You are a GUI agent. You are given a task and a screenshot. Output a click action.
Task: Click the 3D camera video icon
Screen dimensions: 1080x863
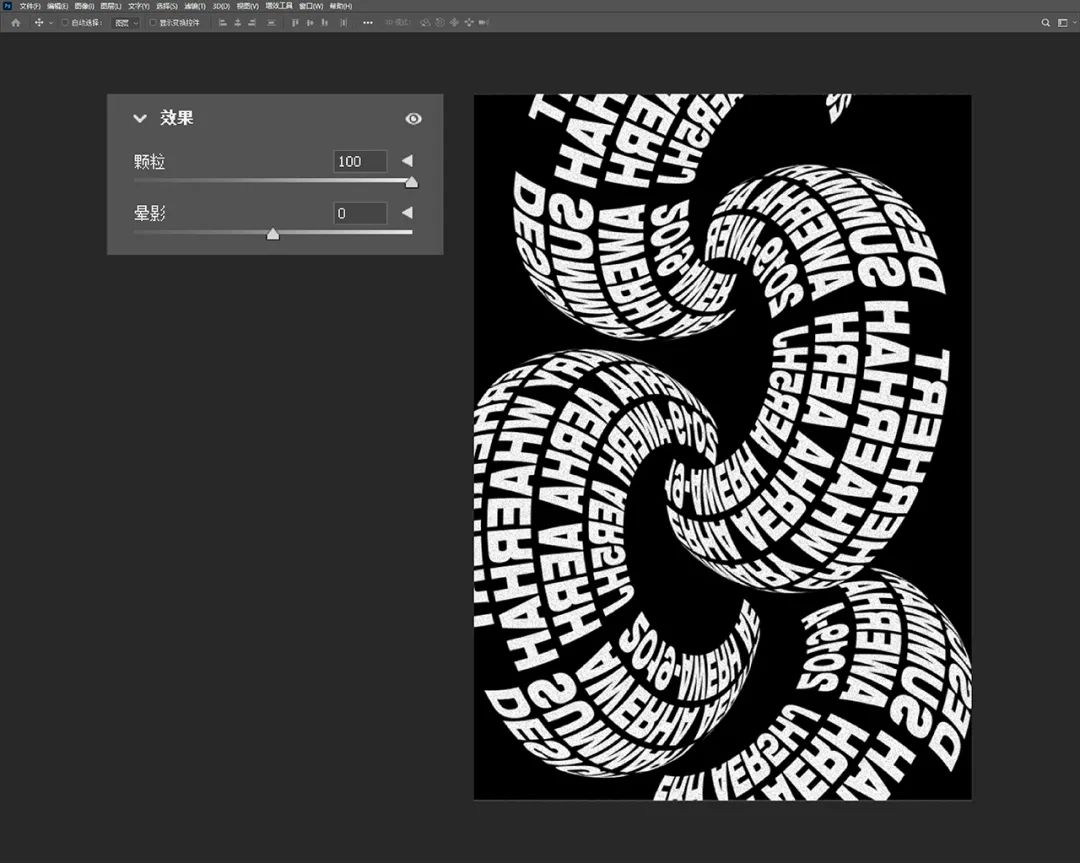click(x=484, y=22)
